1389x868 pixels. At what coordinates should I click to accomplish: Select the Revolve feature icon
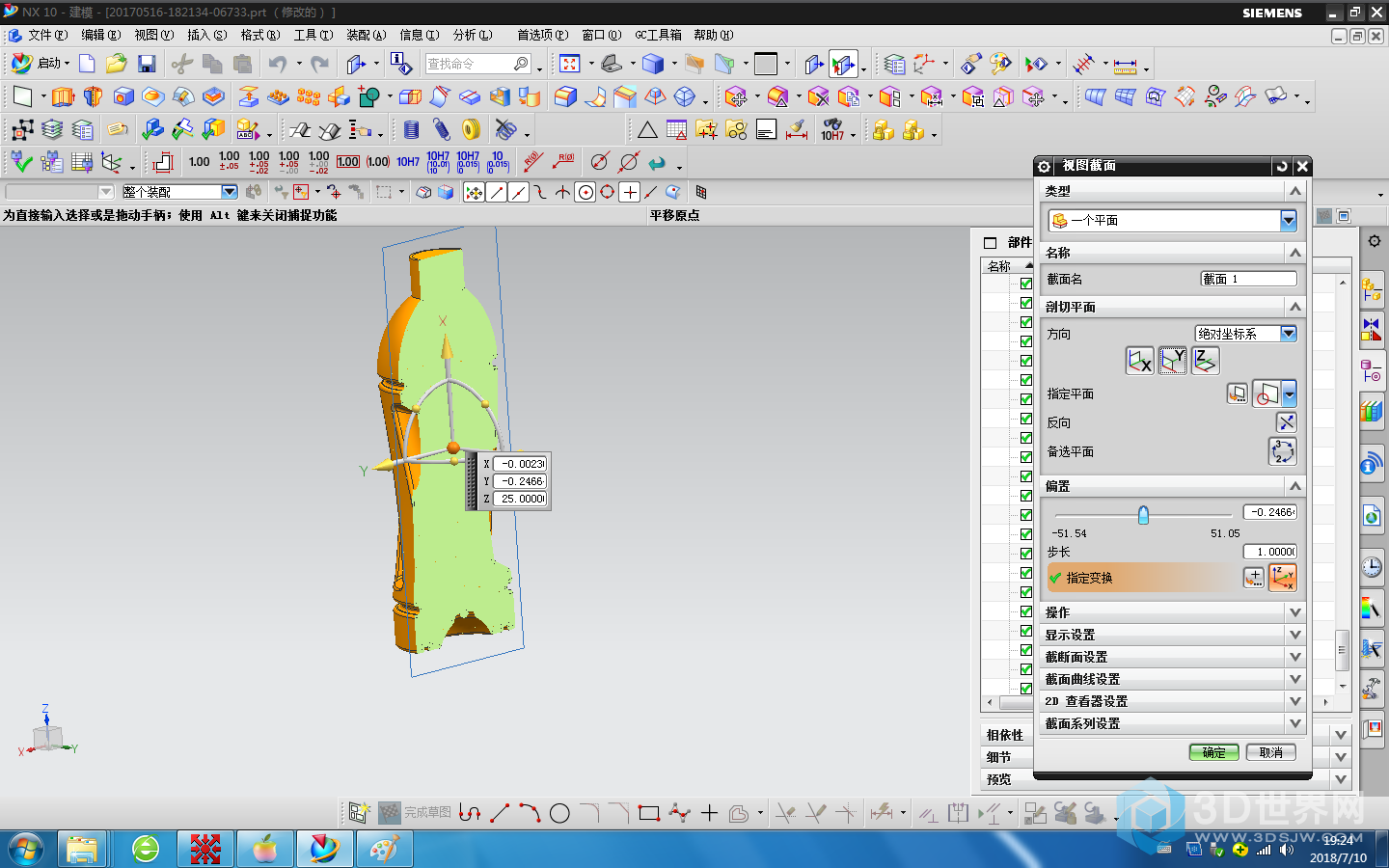click(93, 96)
